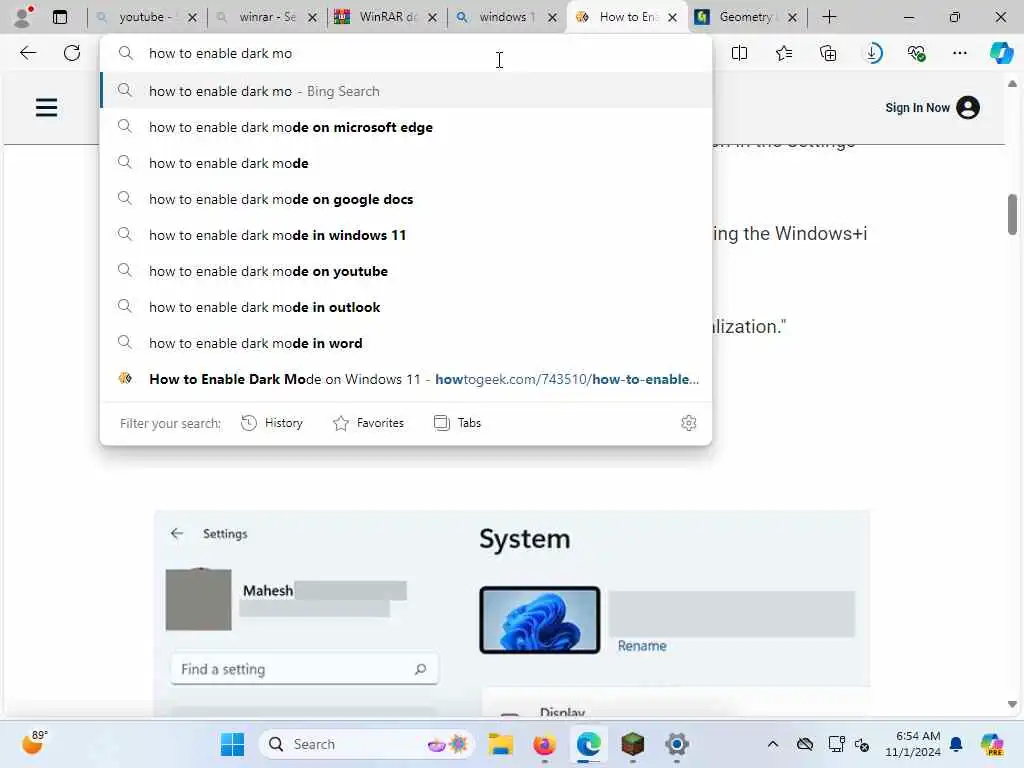Open Settings and more ellipsis menu
Screen dimensions: 1024x768
(x=959, y=53)
